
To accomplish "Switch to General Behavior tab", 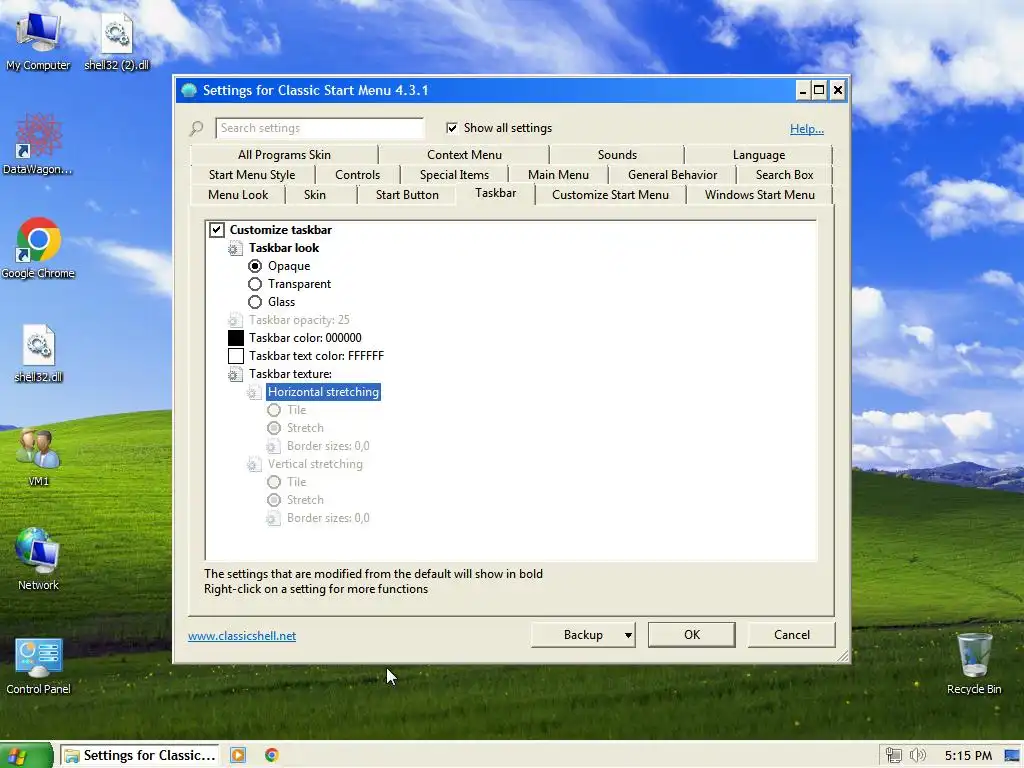I will coord(673,175).
